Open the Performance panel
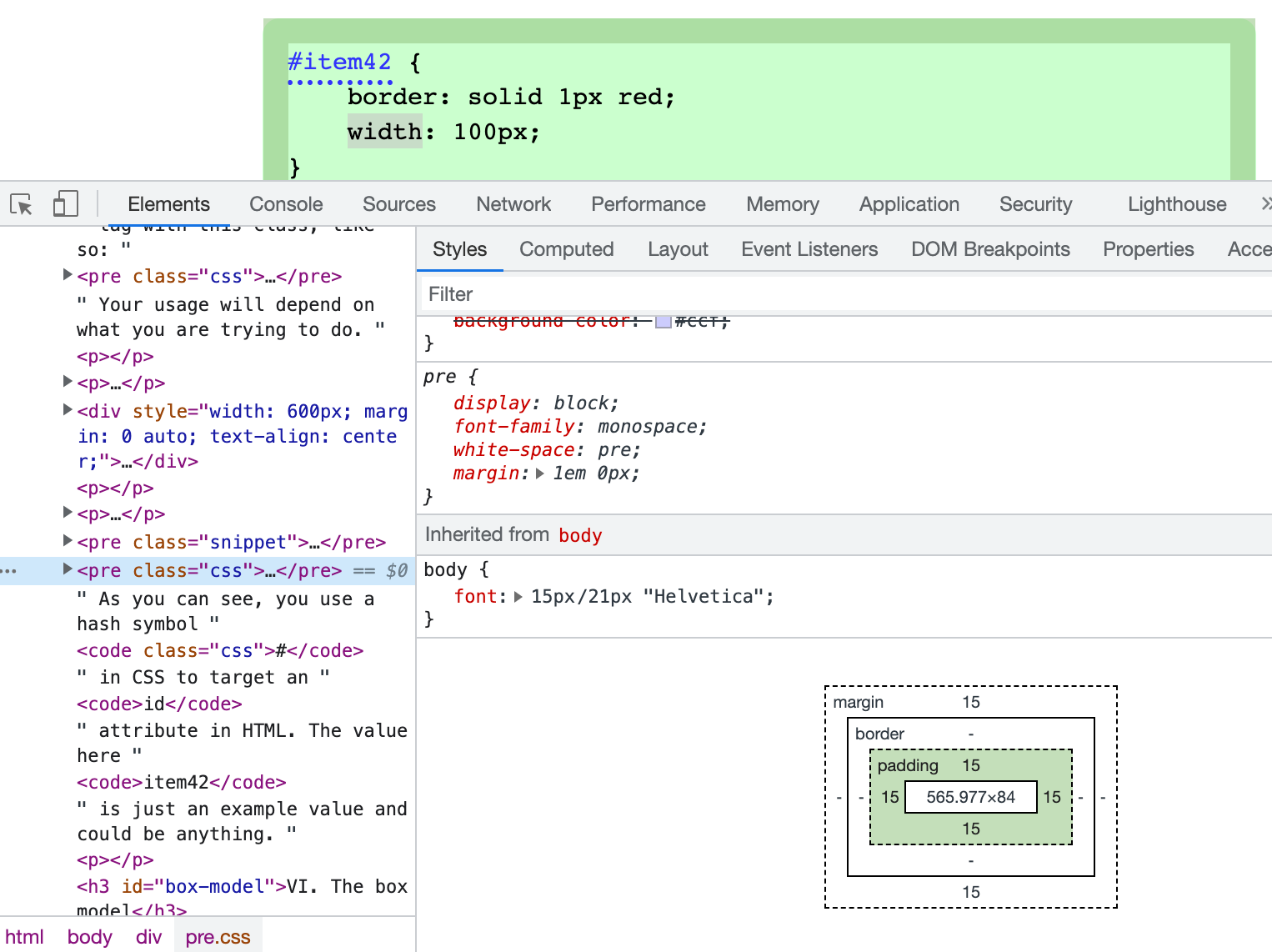 (649, 204)
